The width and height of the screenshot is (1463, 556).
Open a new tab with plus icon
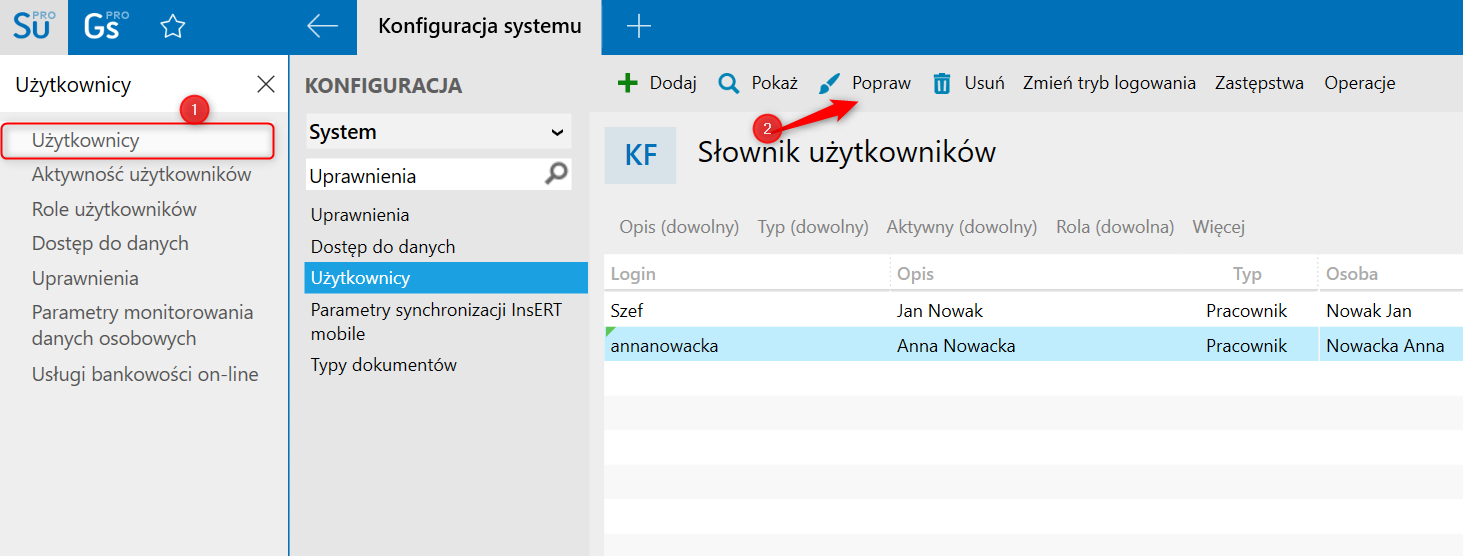pyautogui.click(x=638, y=27)
